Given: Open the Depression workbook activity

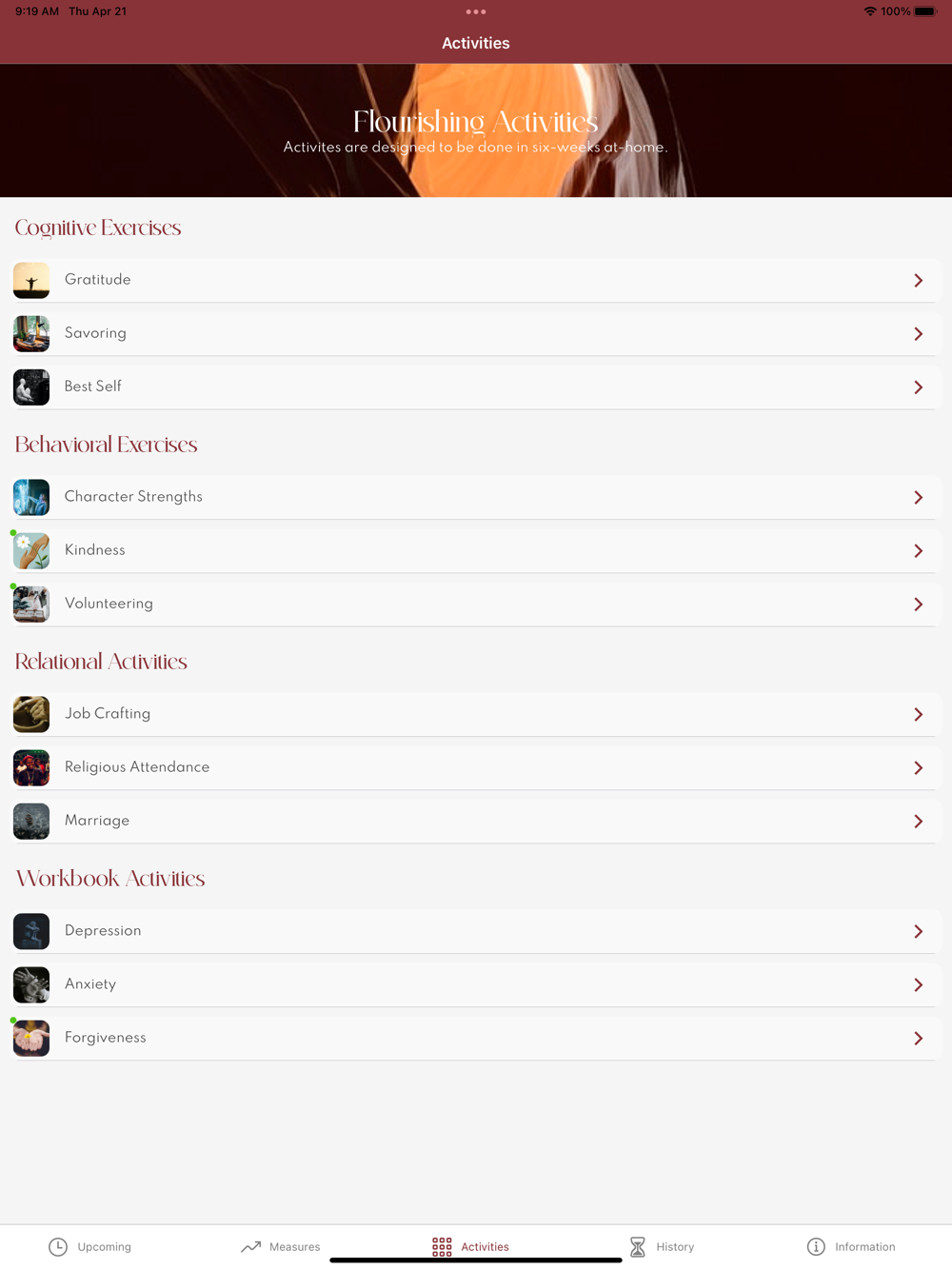Looking at the screenshot, I should 476,932.
